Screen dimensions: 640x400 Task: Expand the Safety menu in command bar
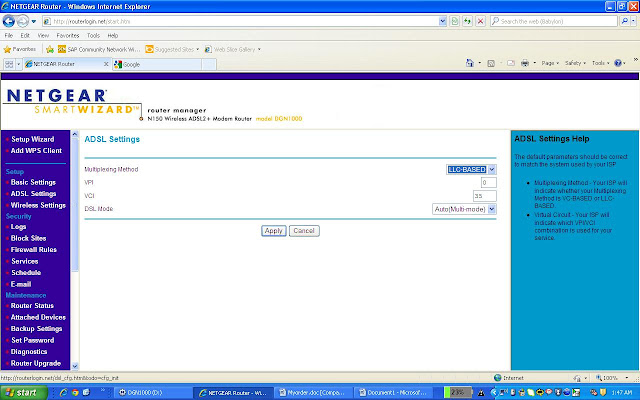pos(575,63)
